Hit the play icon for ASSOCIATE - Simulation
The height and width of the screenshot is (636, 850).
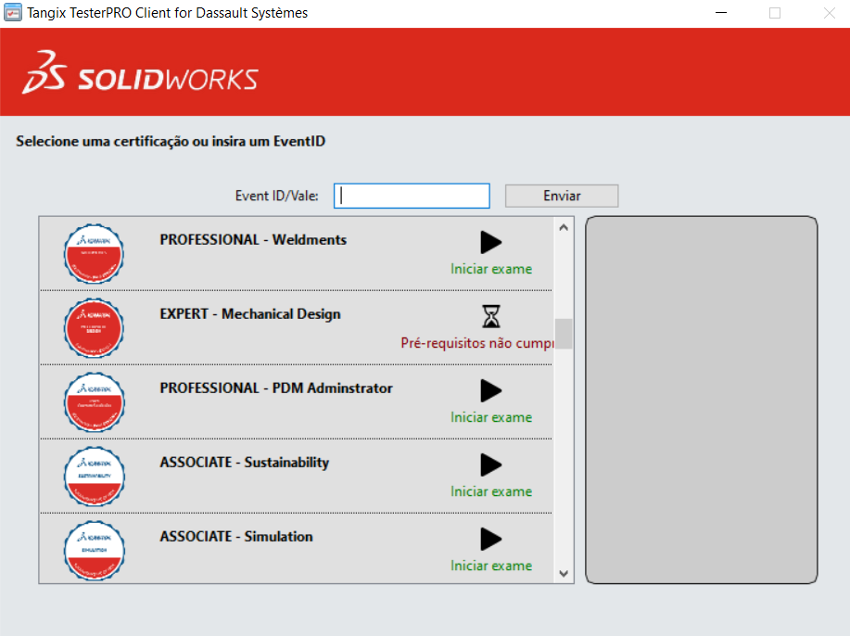click(490, 539)
